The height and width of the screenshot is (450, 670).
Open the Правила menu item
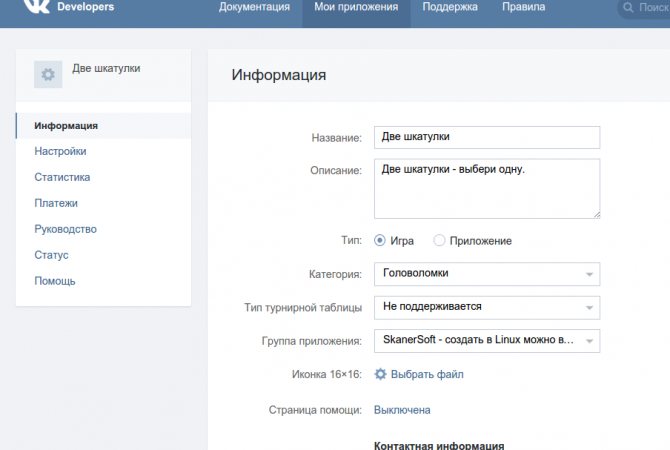523,7
